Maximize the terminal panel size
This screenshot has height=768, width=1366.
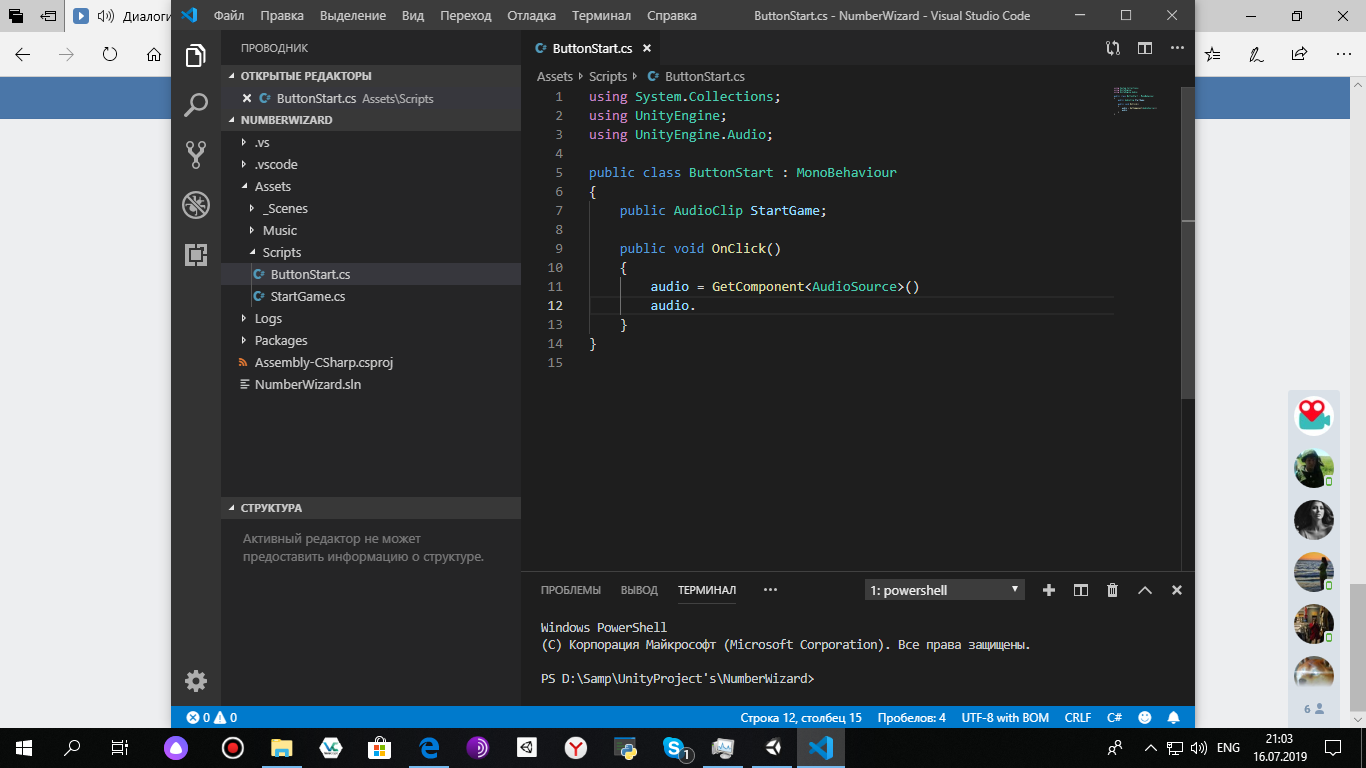click(1145, 590)
